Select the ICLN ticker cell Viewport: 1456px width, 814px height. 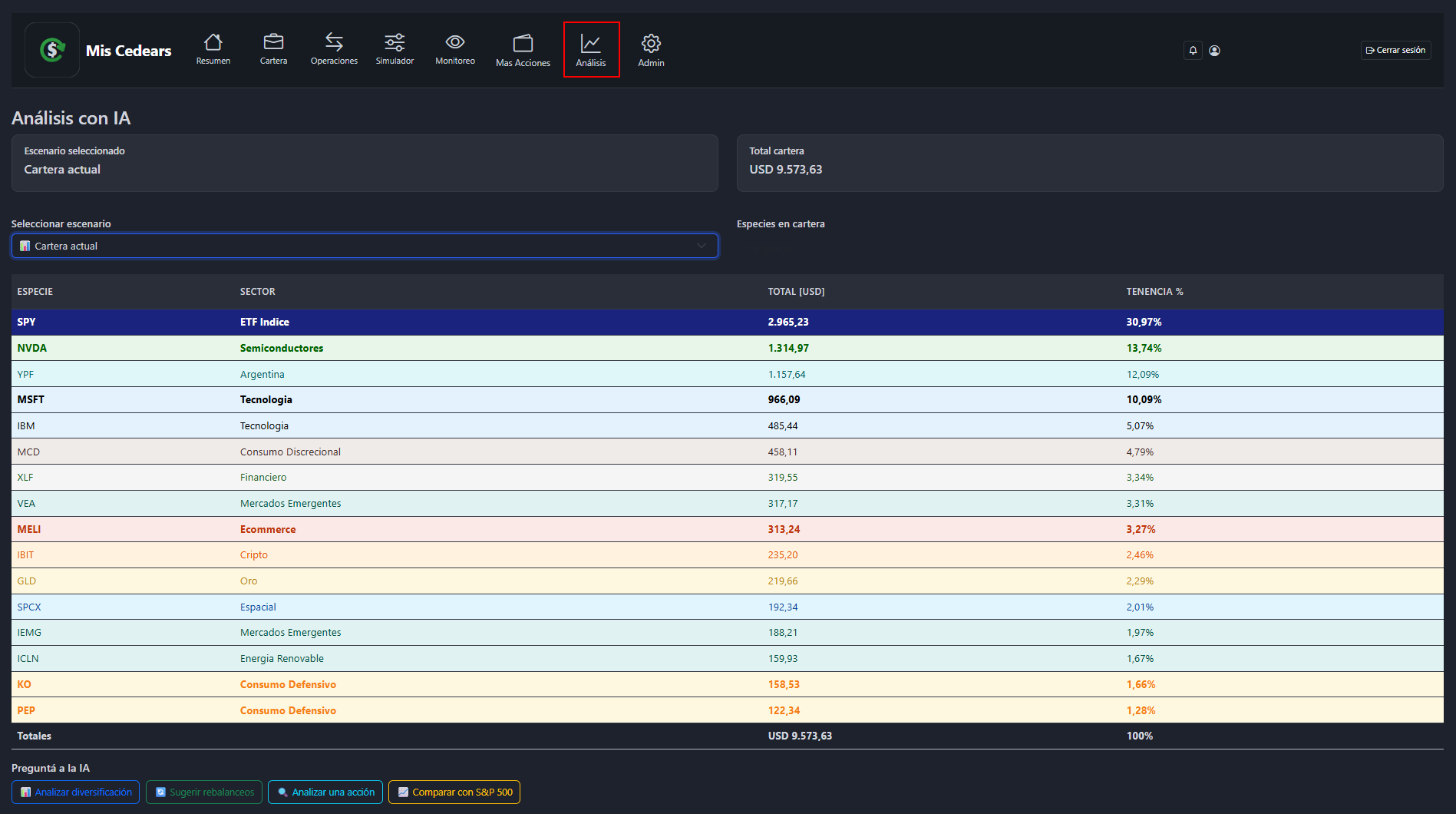pyautogui.click(x=28, y=658)
